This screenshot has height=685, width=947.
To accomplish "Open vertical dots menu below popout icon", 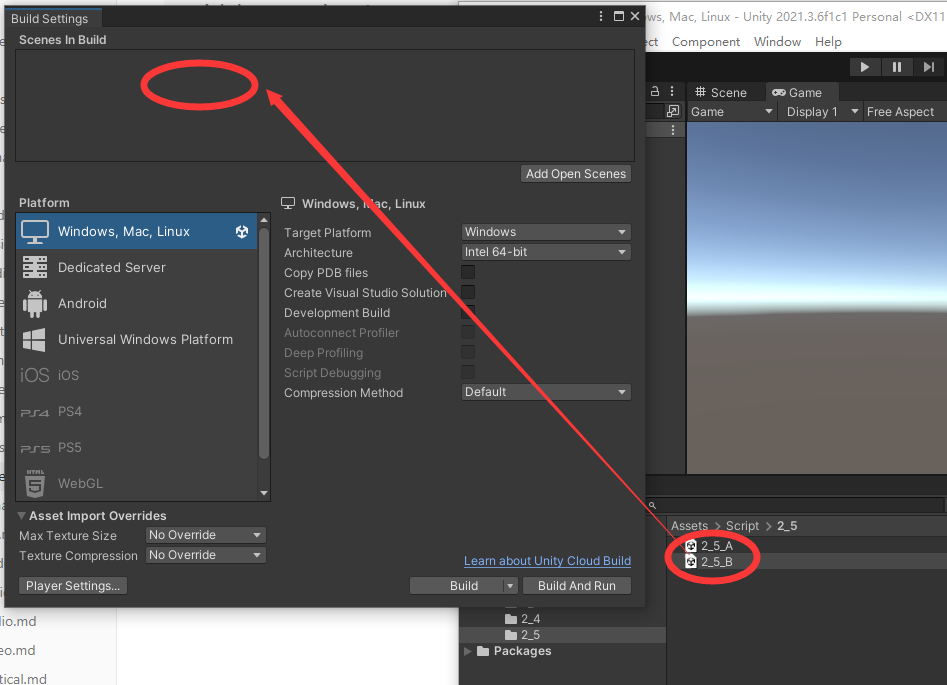I will (673, 130).
